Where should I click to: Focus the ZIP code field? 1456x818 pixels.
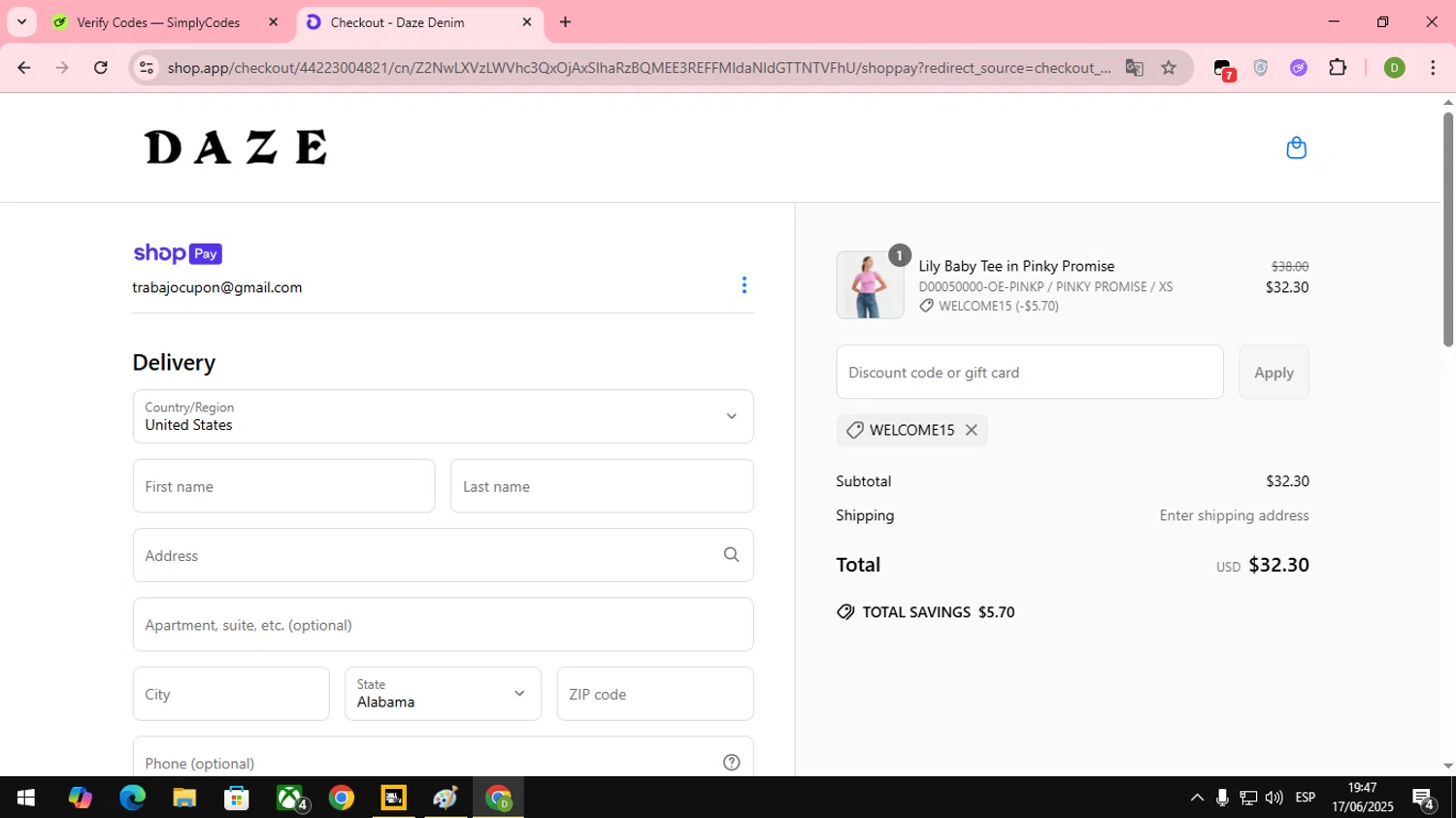coord(655,694)
